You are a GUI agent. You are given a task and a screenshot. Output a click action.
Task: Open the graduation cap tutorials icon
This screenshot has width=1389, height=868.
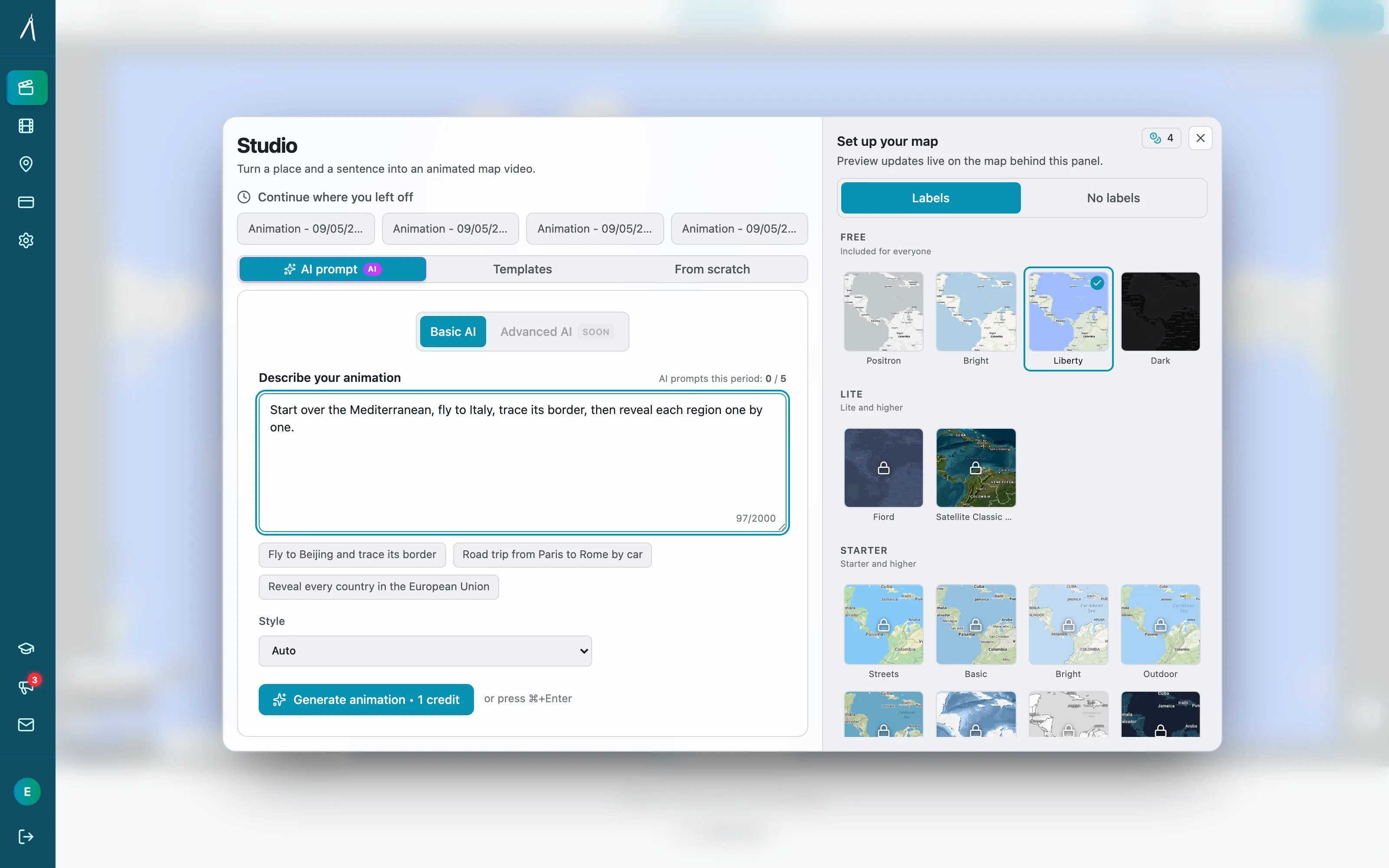tap(26, 649)
